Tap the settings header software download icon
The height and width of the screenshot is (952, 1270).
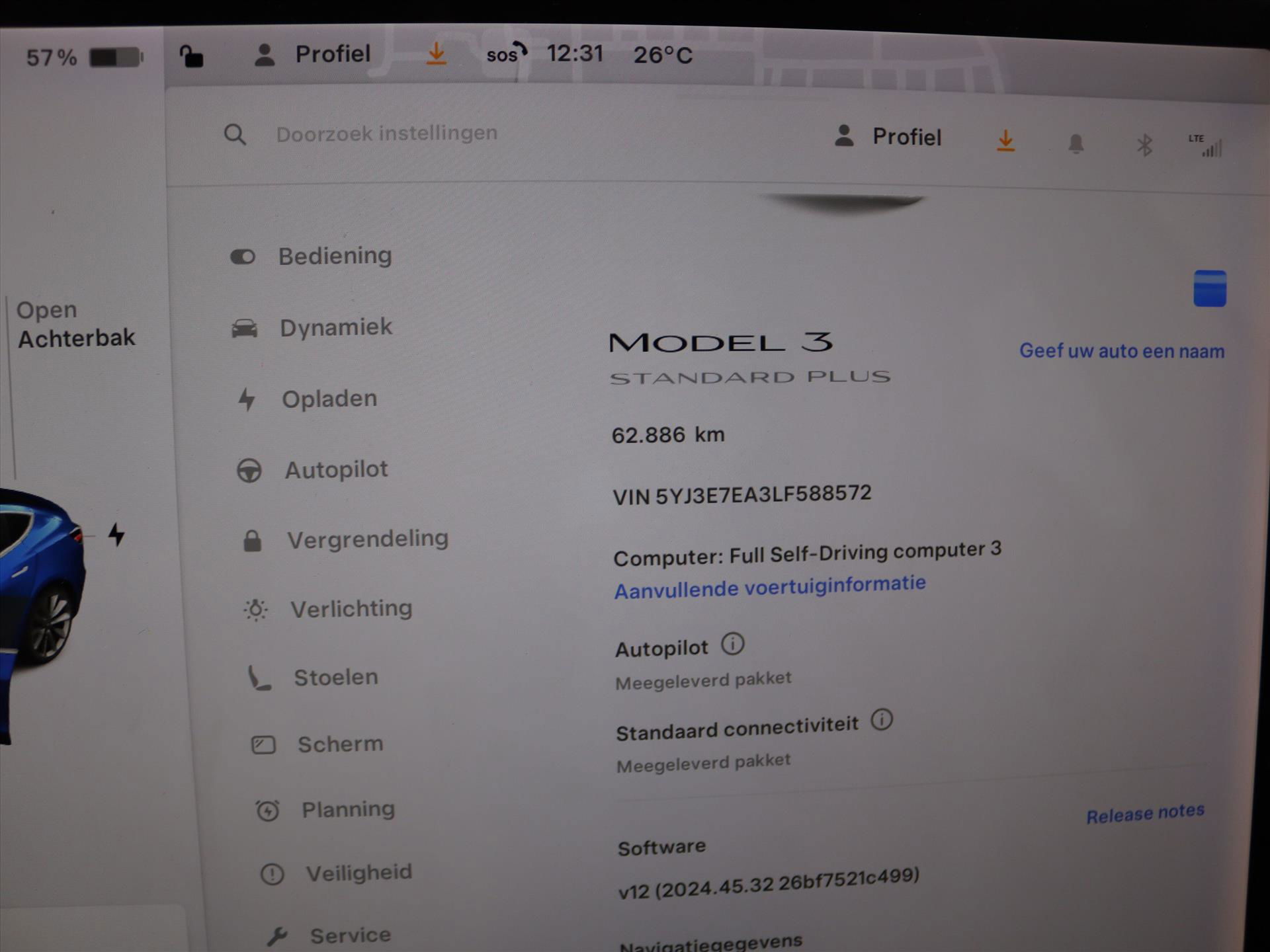tap(1005, 141)
